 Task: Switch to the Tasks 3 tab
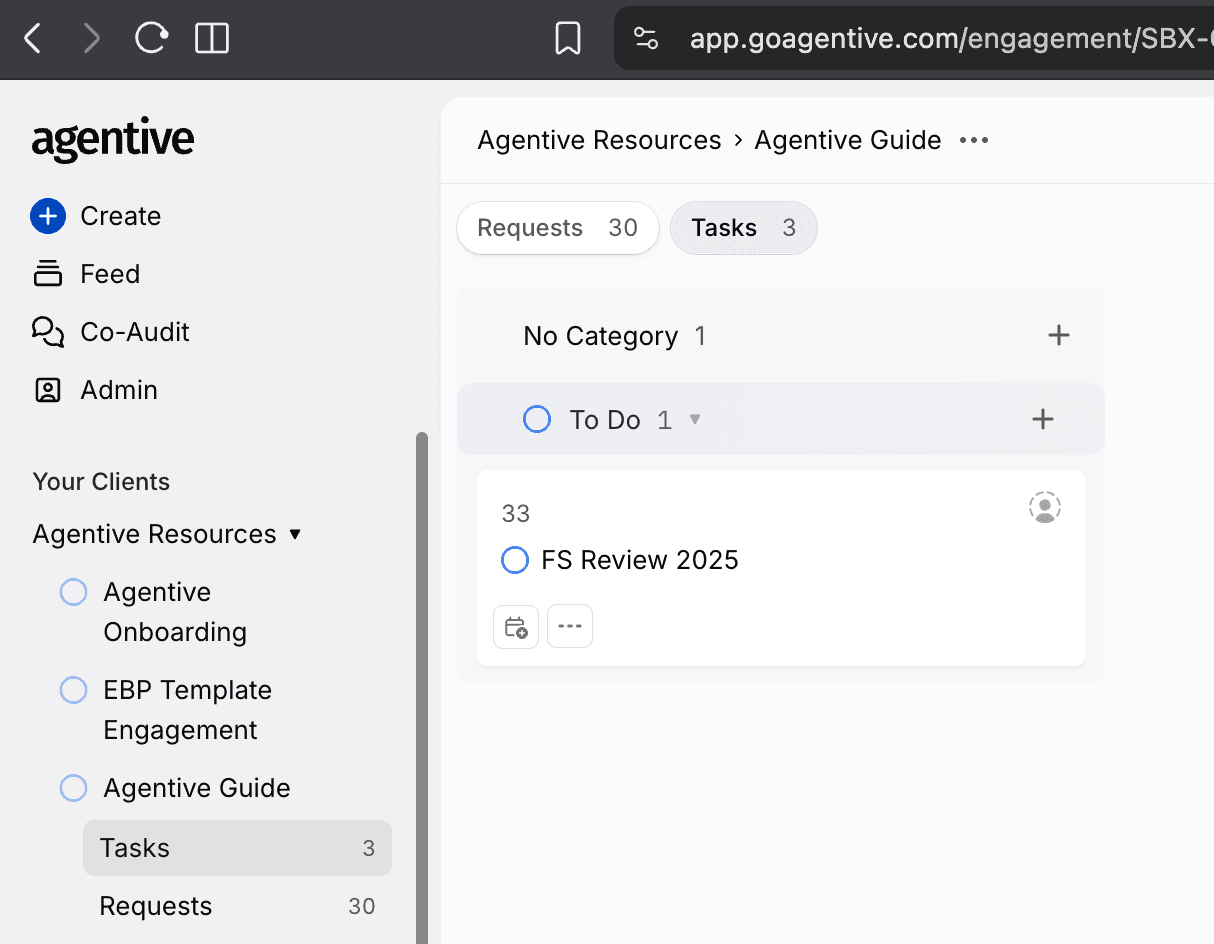pyautogui.click(x=744, y=228)
